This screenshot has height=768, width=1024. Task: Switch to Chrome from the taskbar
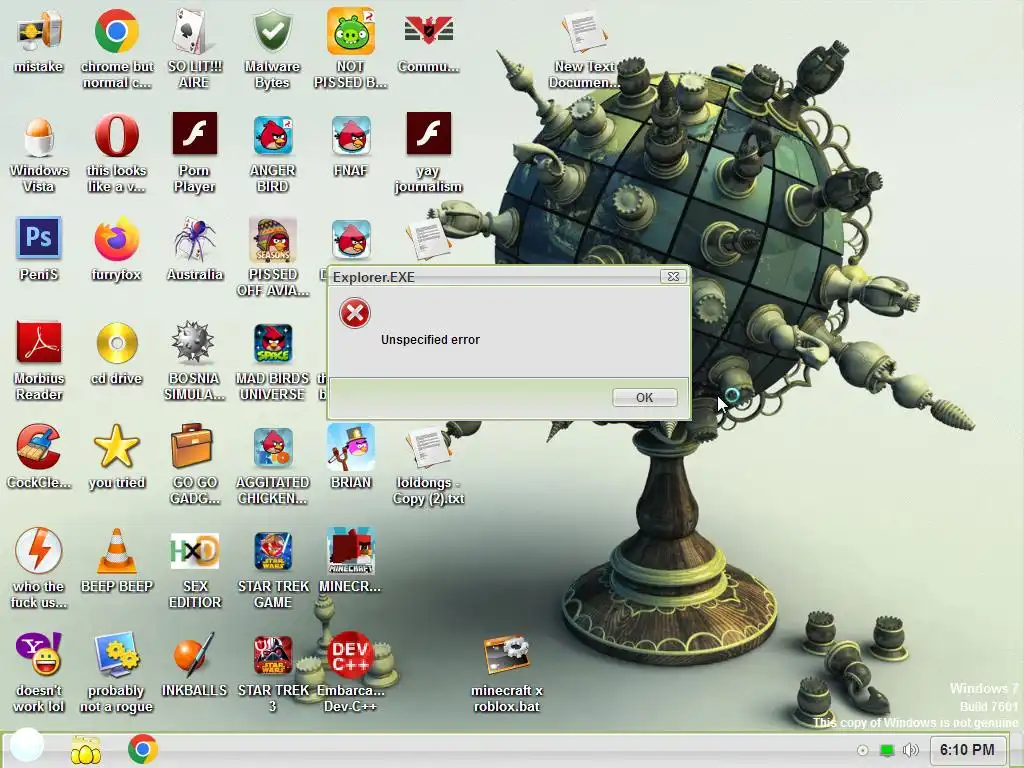tap(142, 749)
